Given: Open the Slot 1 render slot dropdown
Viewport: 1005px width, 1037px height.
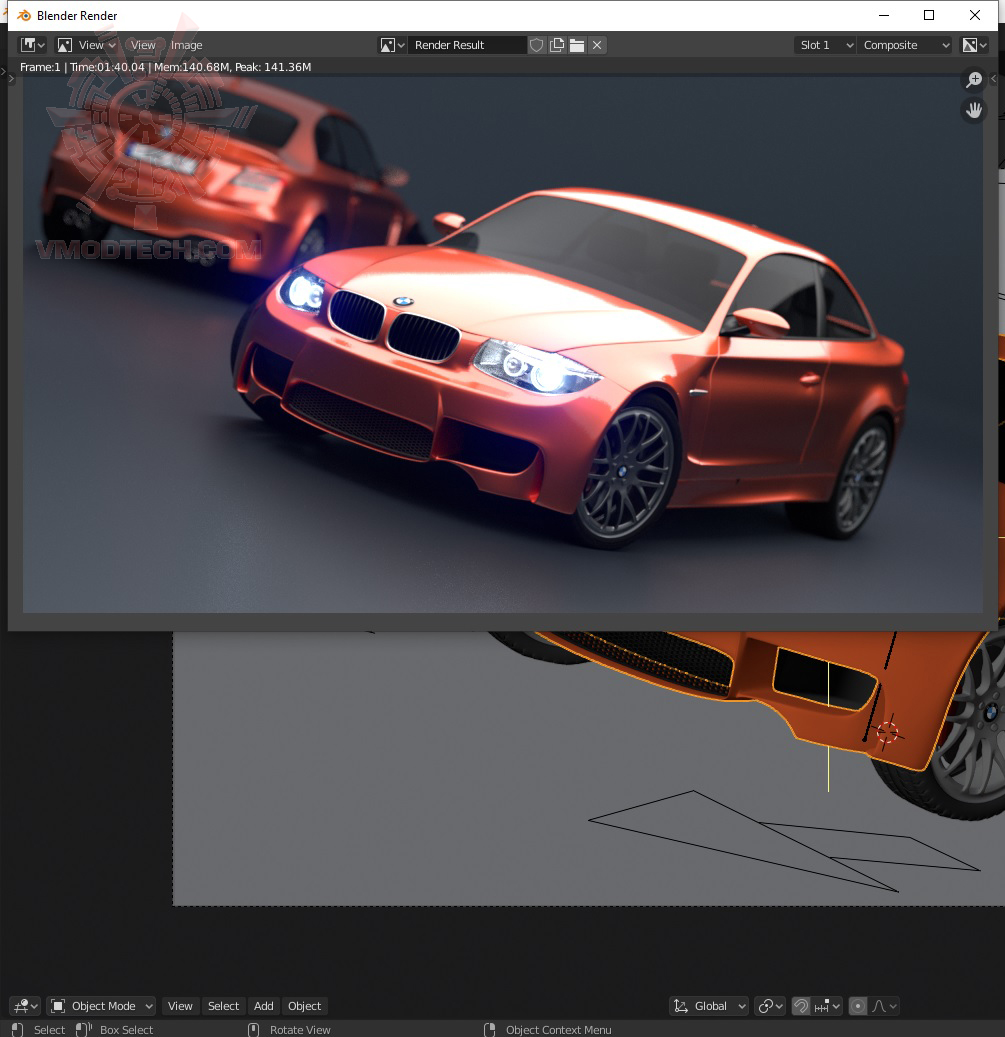Looking at the screenshot, I should pyautogui.click(x=825, y=45).
